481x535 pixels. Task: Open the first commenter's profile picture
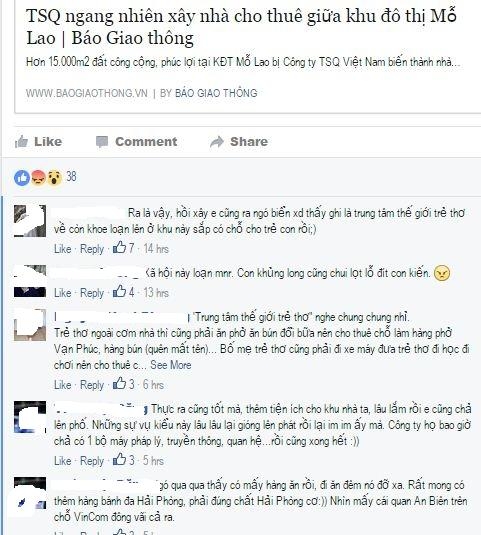coord(30,221)
